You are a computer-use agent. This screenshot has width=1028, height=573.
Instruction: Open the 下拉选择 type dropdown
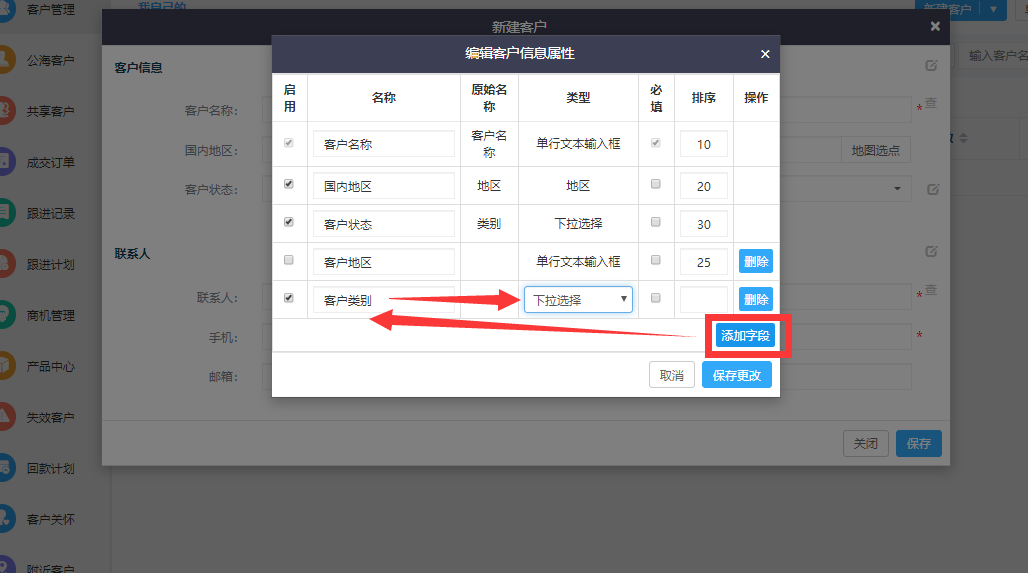[578, 300]
